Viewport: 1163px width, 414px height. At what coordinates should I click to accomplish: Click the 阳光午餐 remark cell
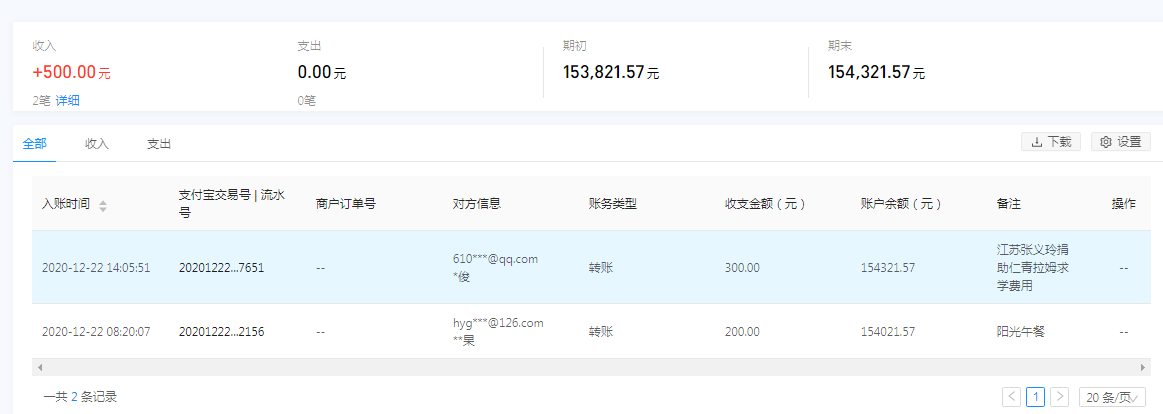1021,332
